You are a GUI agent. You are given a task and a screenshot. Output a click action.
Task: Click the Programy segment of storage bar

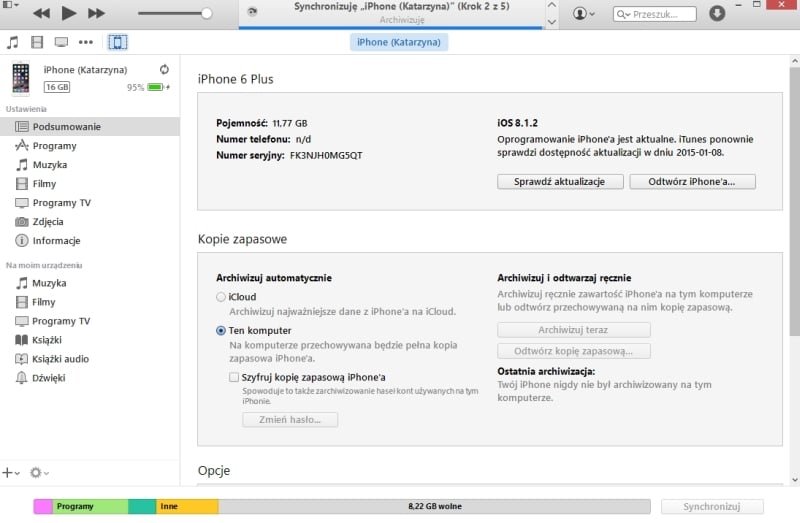click(x=90, y=506)
